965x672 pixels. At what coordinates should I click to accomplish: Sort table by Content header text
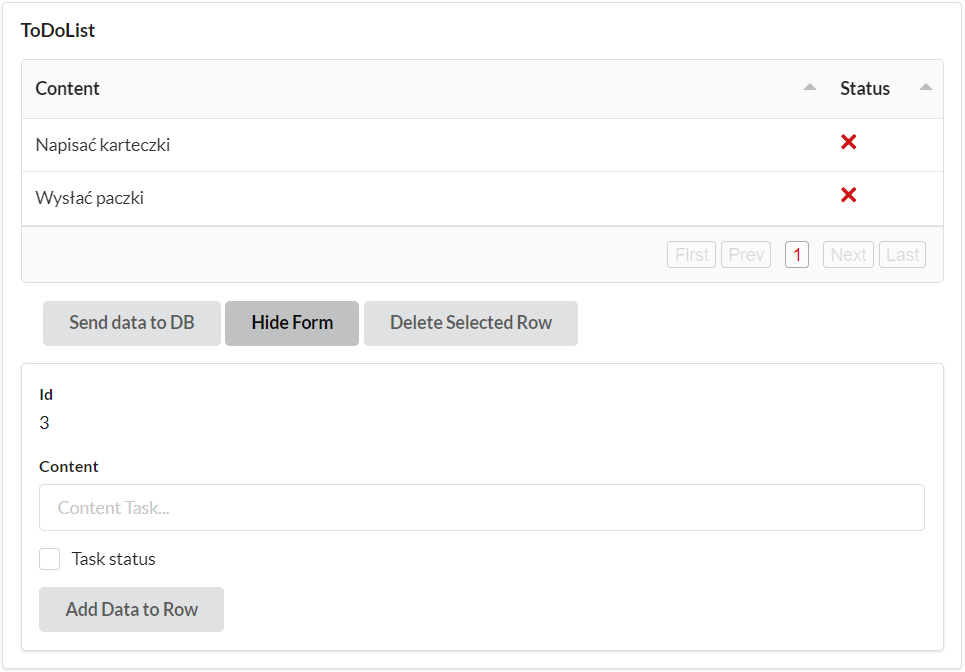(x=68, y=89)
